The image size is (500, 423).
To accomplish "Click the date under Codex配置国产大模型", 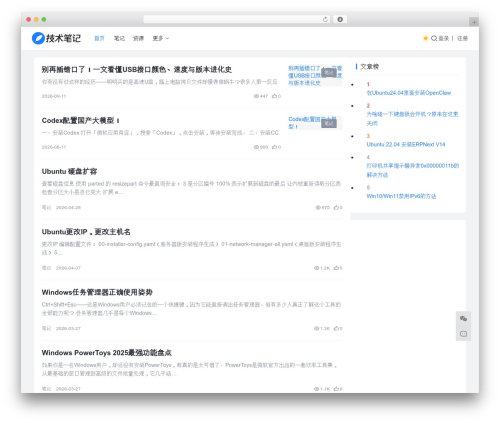I will coord(54,147).
